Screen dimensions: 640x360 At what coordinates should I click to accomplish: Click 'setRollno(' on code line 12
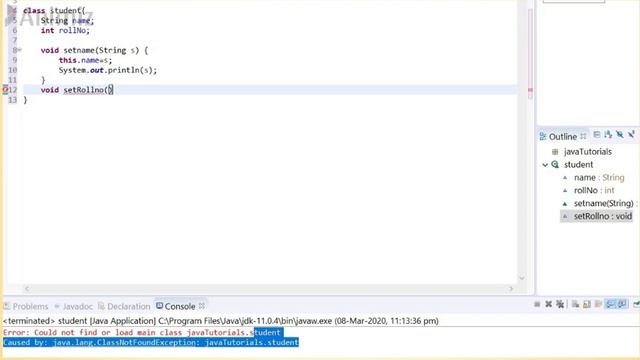(87, 90)
